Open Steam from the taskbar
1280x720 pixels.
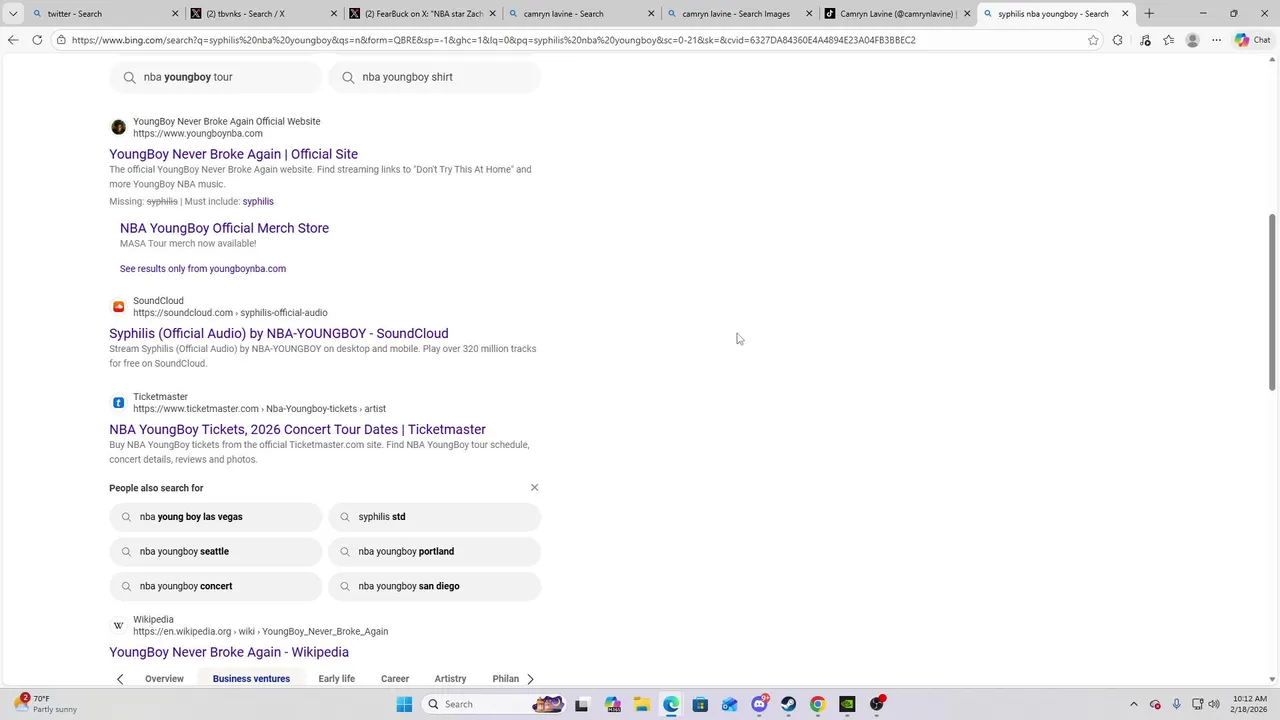[x=788, y=704]
